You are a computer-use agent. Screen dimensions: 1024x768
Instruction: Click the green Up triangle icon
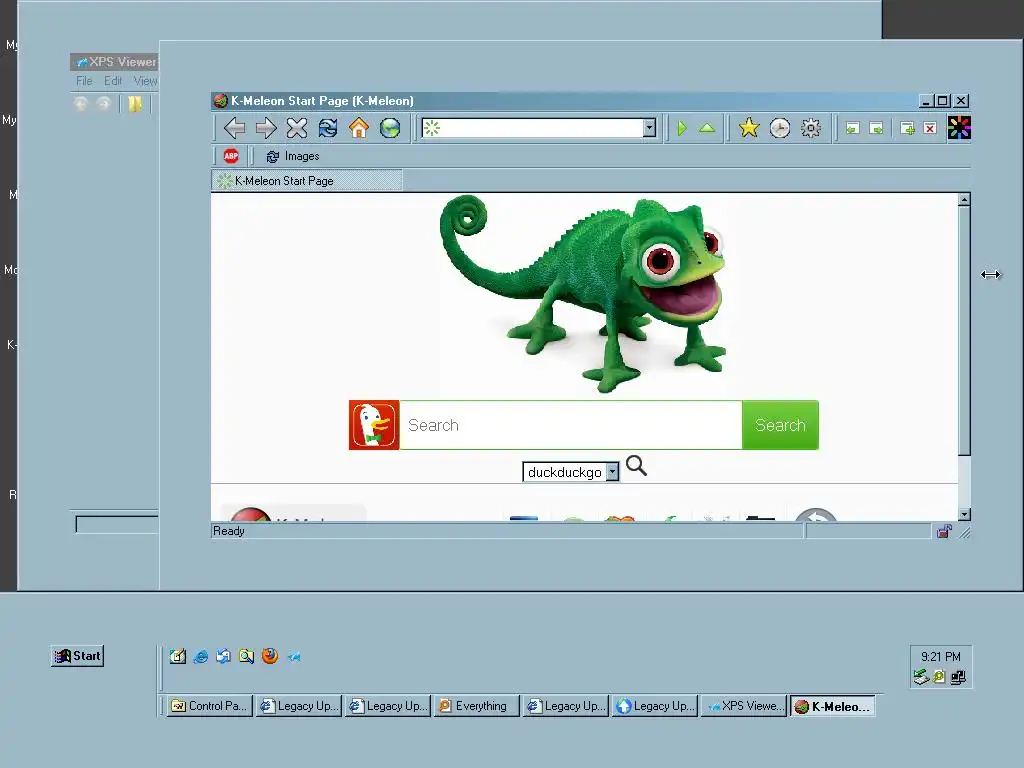tap(707, 128)
